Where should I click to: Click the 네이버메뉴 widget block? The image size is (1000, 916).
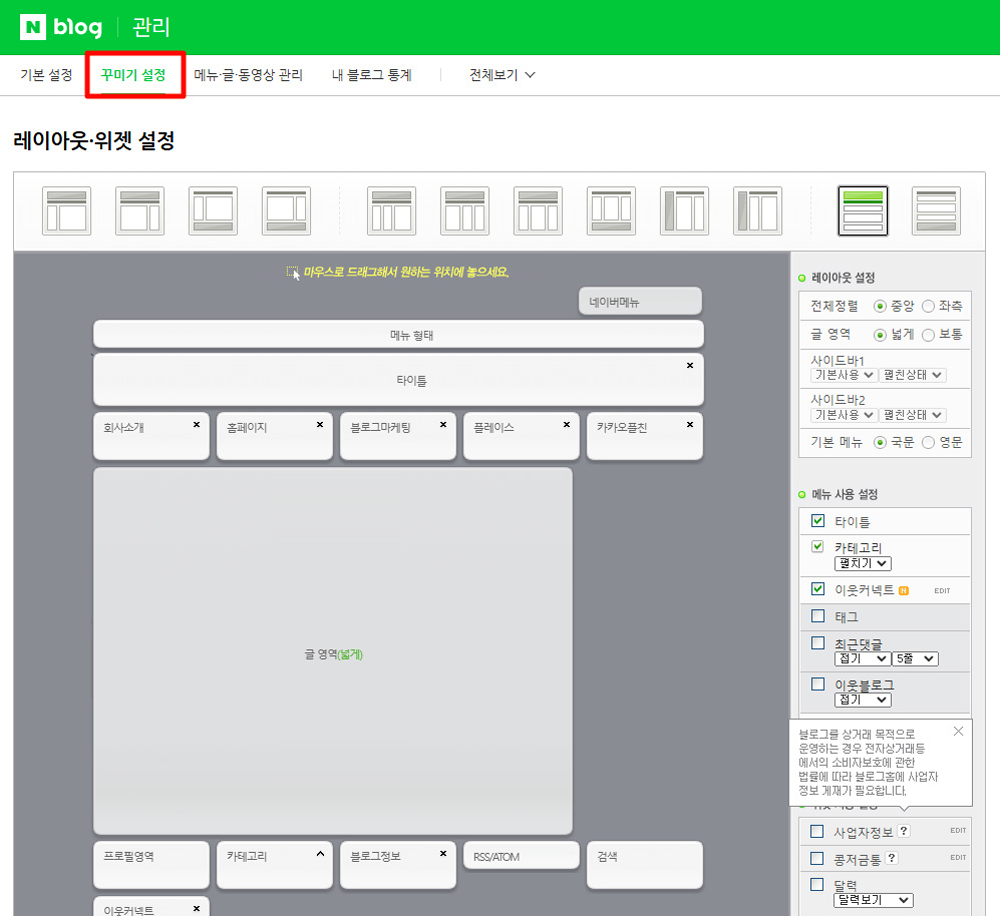640,301
